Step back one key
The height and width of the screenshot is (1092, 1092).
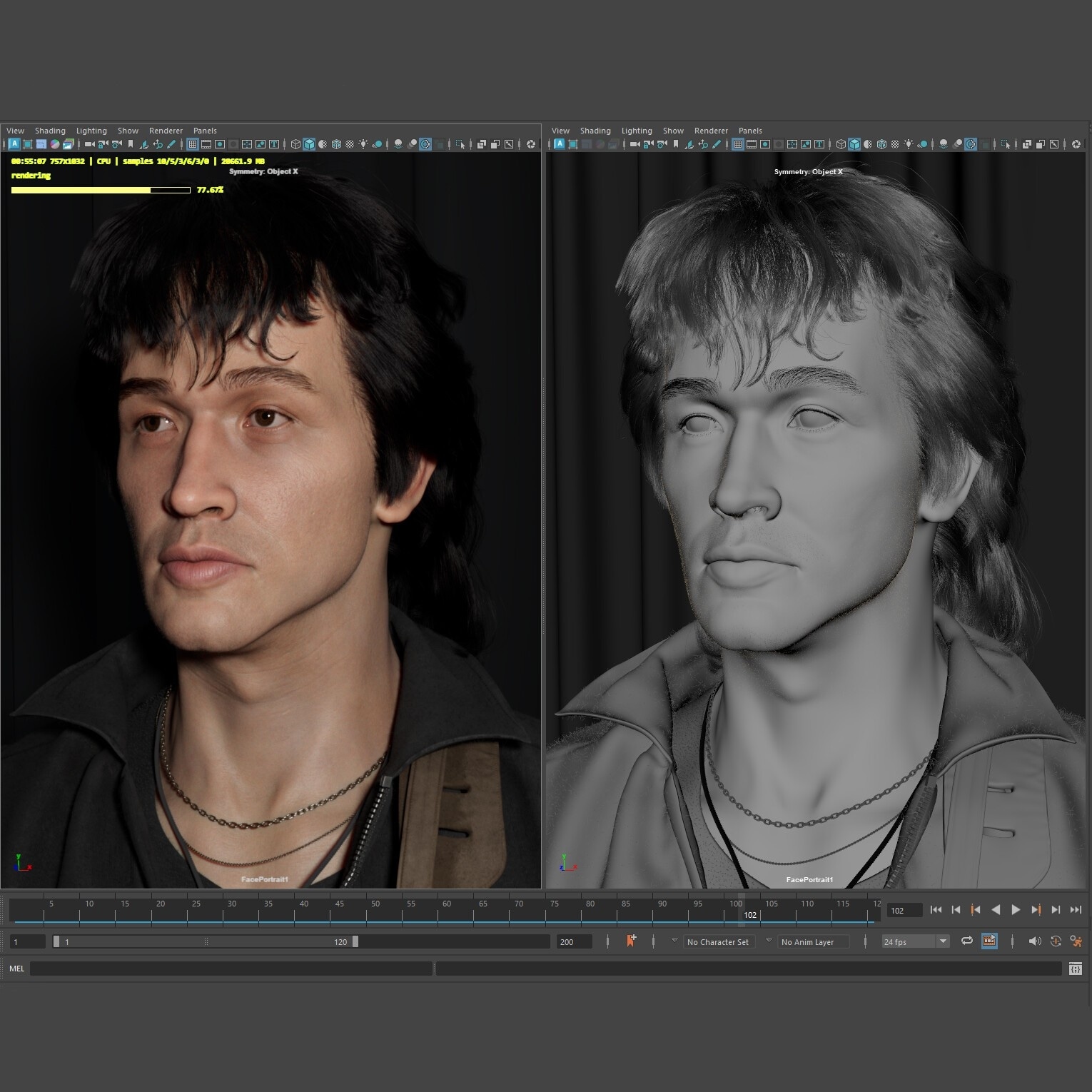coord(976,910)
